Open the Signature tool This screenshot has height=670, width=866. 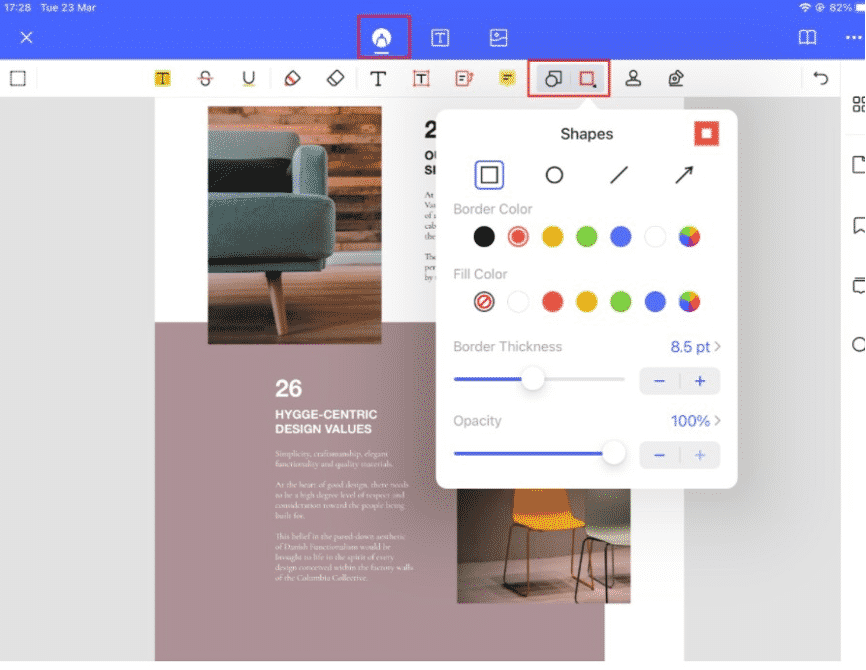(634, 77)
